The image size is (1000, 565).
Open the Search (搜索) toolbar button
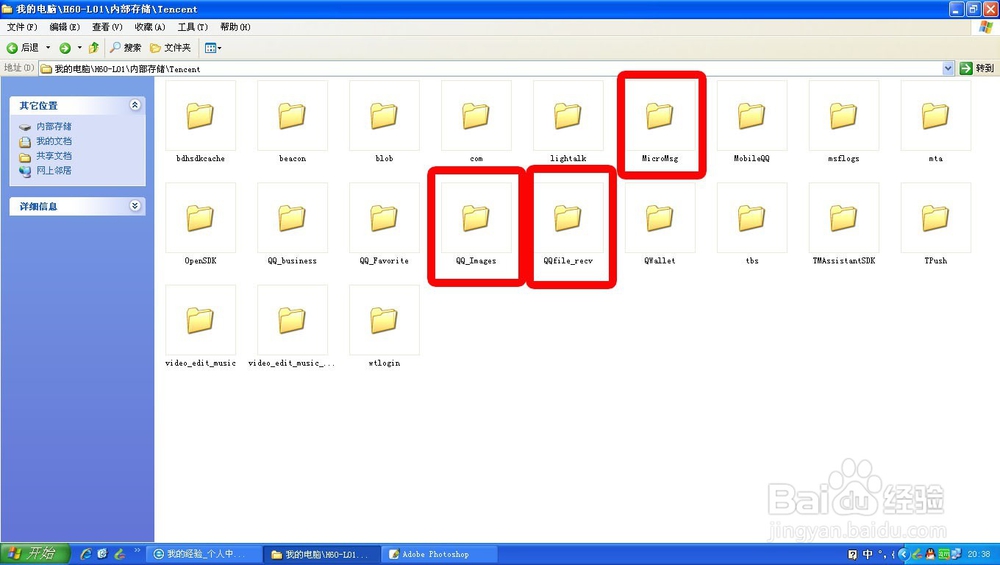(x=125, y=48)
